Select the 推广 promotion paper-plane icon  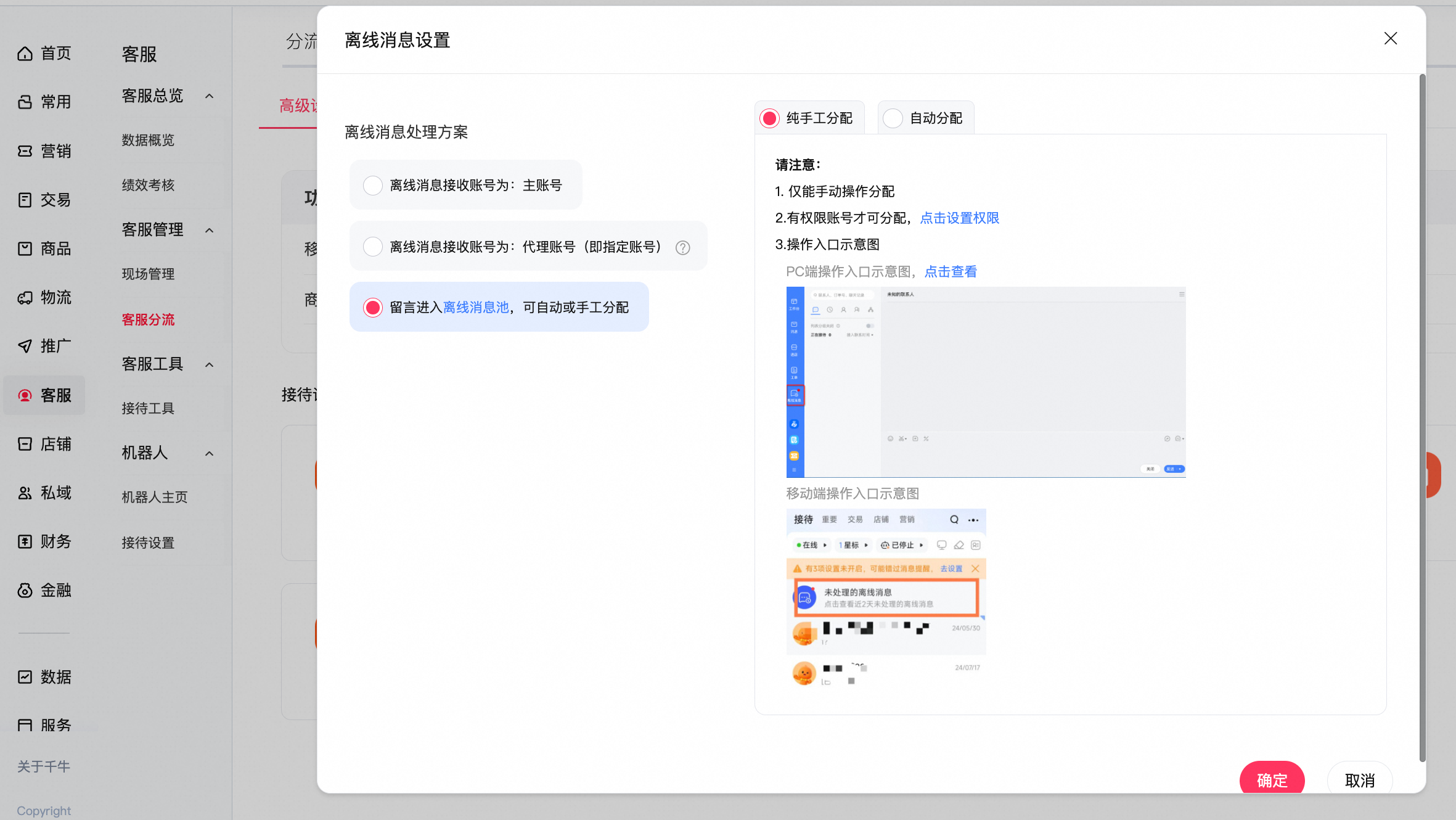click(25, 346)
